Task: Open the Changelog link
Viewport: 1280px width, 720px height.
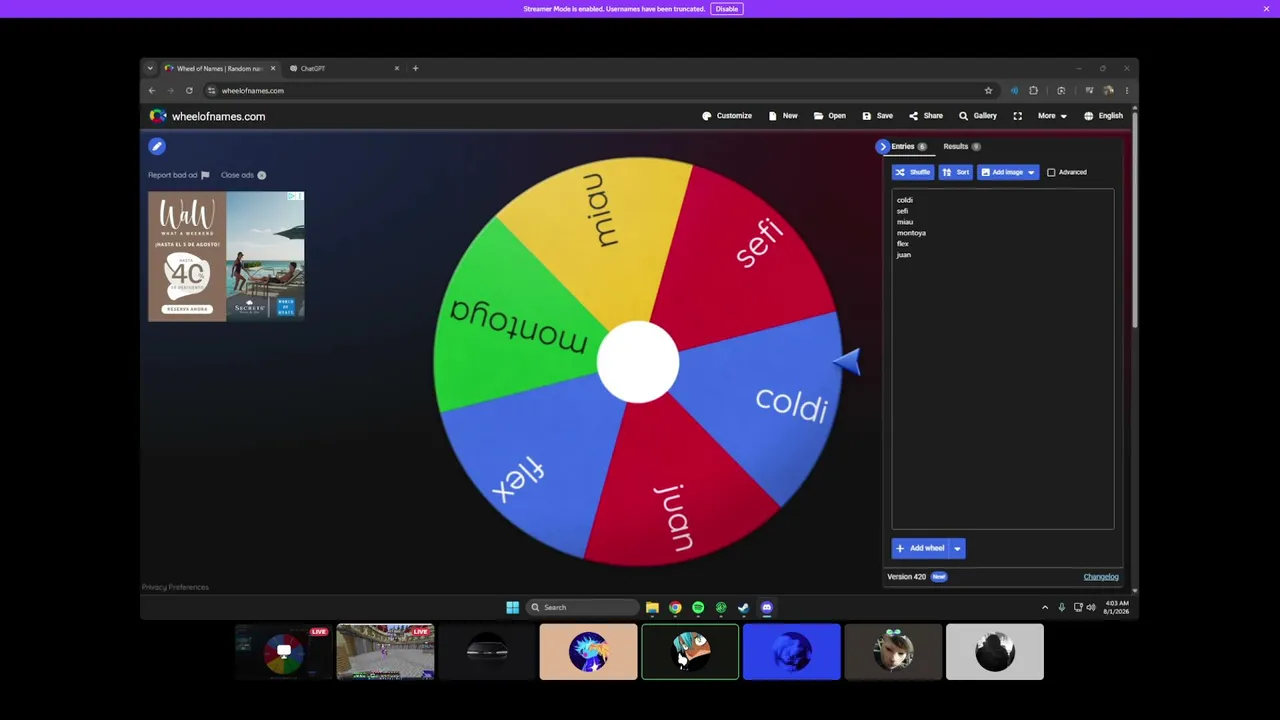Action: pos(1101,577)
